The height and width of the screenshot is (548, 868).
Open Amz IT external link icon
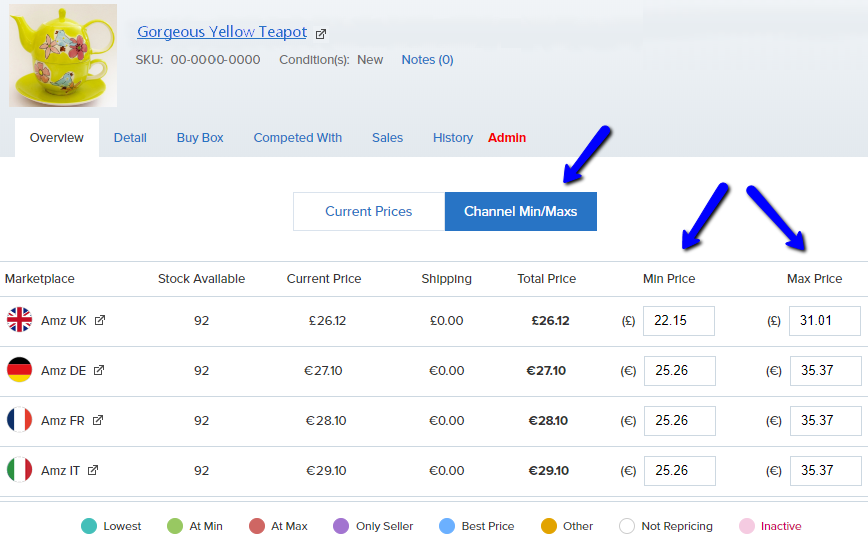click(93, 470)
